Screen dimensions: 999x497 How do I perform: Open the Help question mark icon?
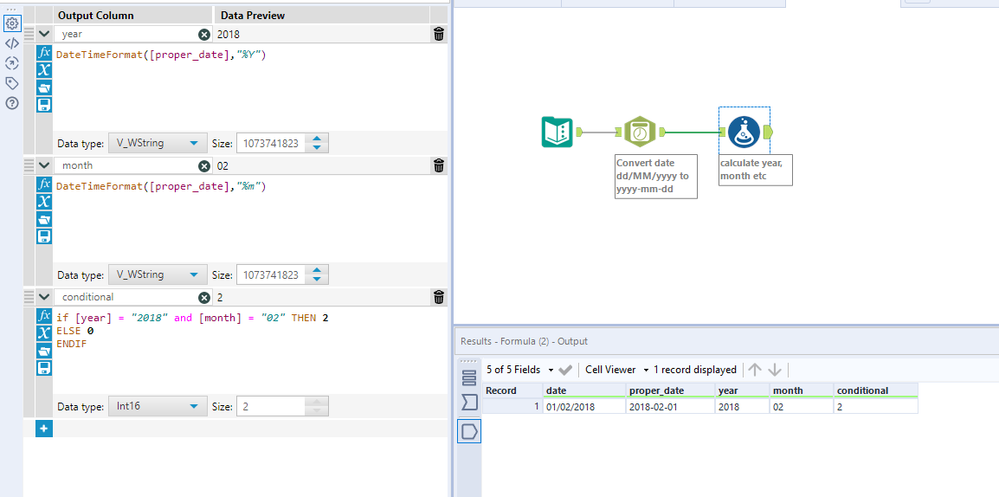point(11,103)
